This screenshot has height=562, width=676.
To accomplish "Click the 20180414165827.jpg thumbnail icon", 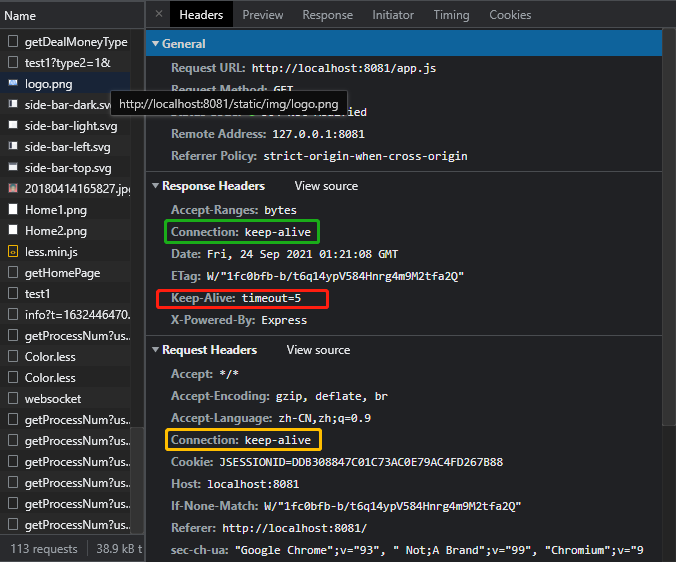I will (13, 188).
